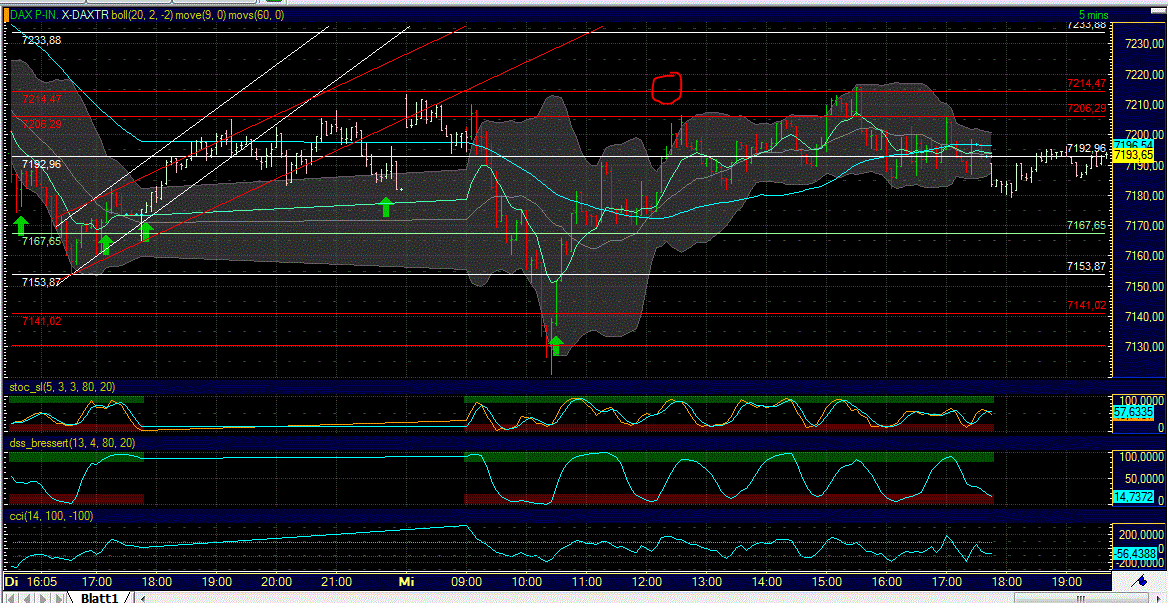Click the orange instrument icon in chart title bar

coord(6,16)
